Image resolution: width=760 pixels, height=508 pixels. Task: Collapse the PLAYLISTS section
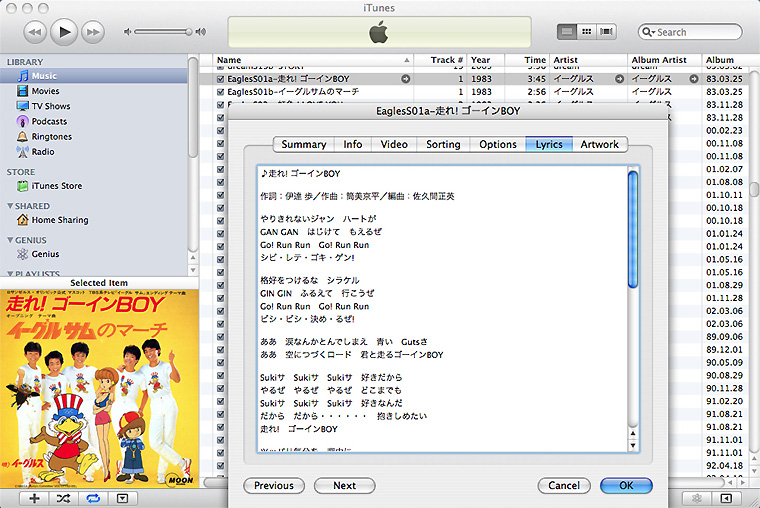(x=10, y=274)
